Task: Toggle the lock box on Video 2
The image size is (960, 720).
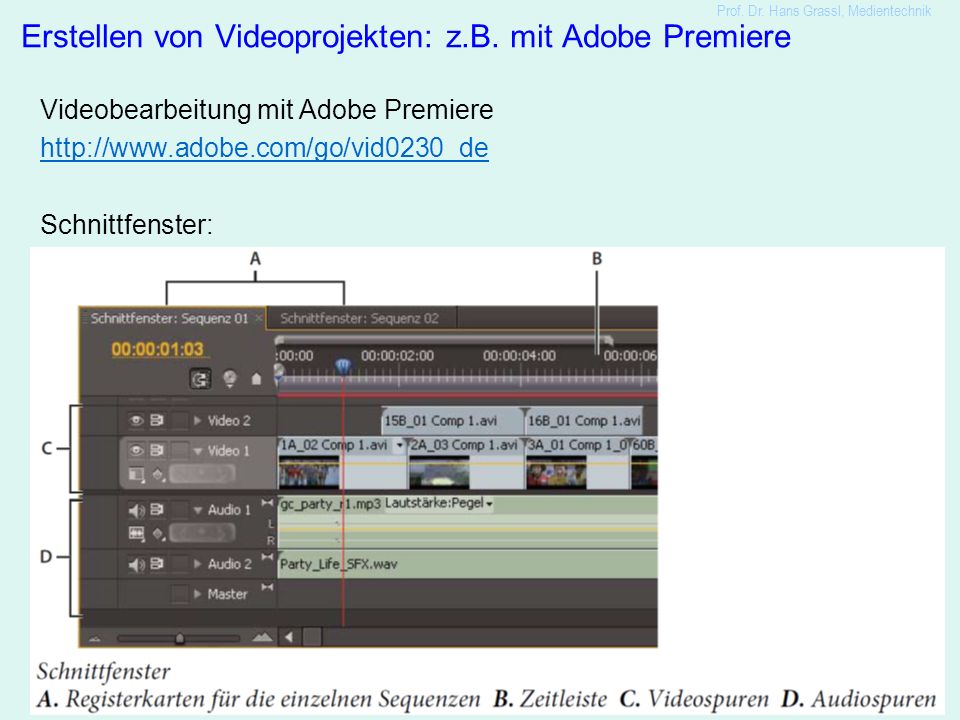Action: tap(179, 420)
